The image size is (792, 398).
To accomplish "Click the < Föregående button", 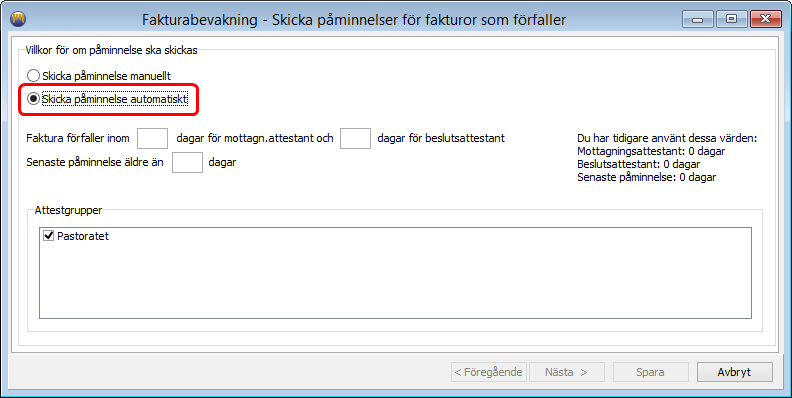I will tap(489, 372).
